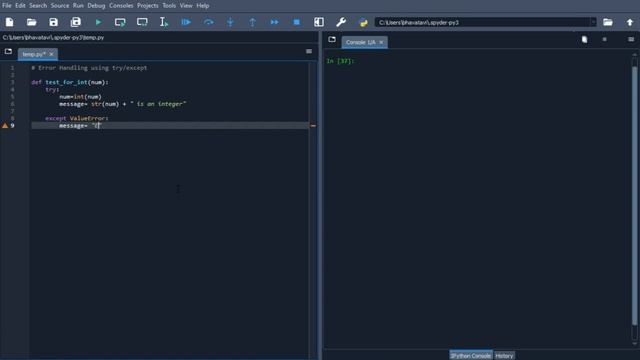Open the View menu

click(186, 6)
